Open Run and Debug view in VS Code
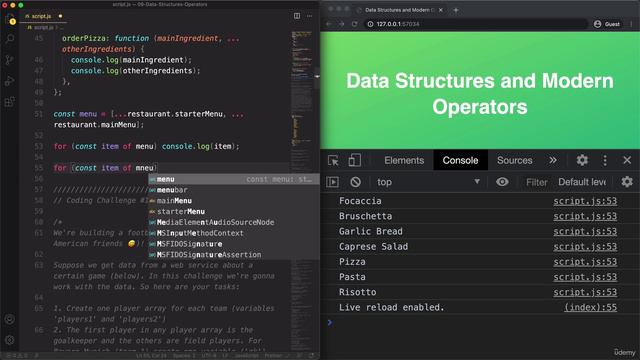Image resolution: width=640 pixels, height=360 pixels. 10,81
